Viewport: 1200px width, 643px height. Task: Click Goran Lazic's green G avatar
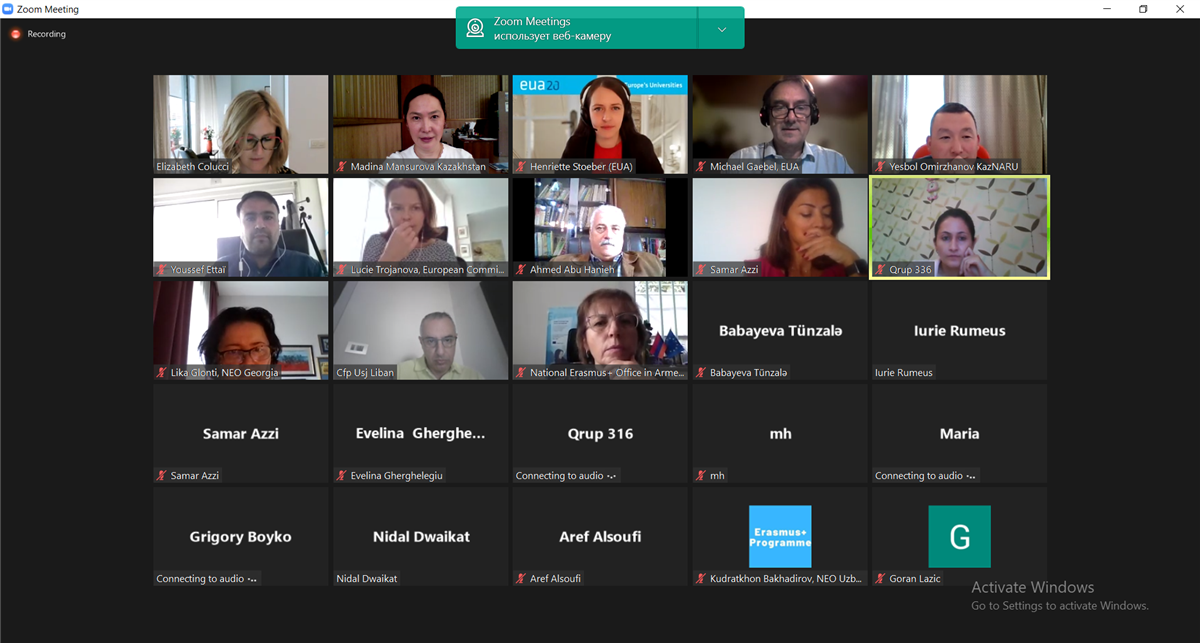click(x=960, y=537)
